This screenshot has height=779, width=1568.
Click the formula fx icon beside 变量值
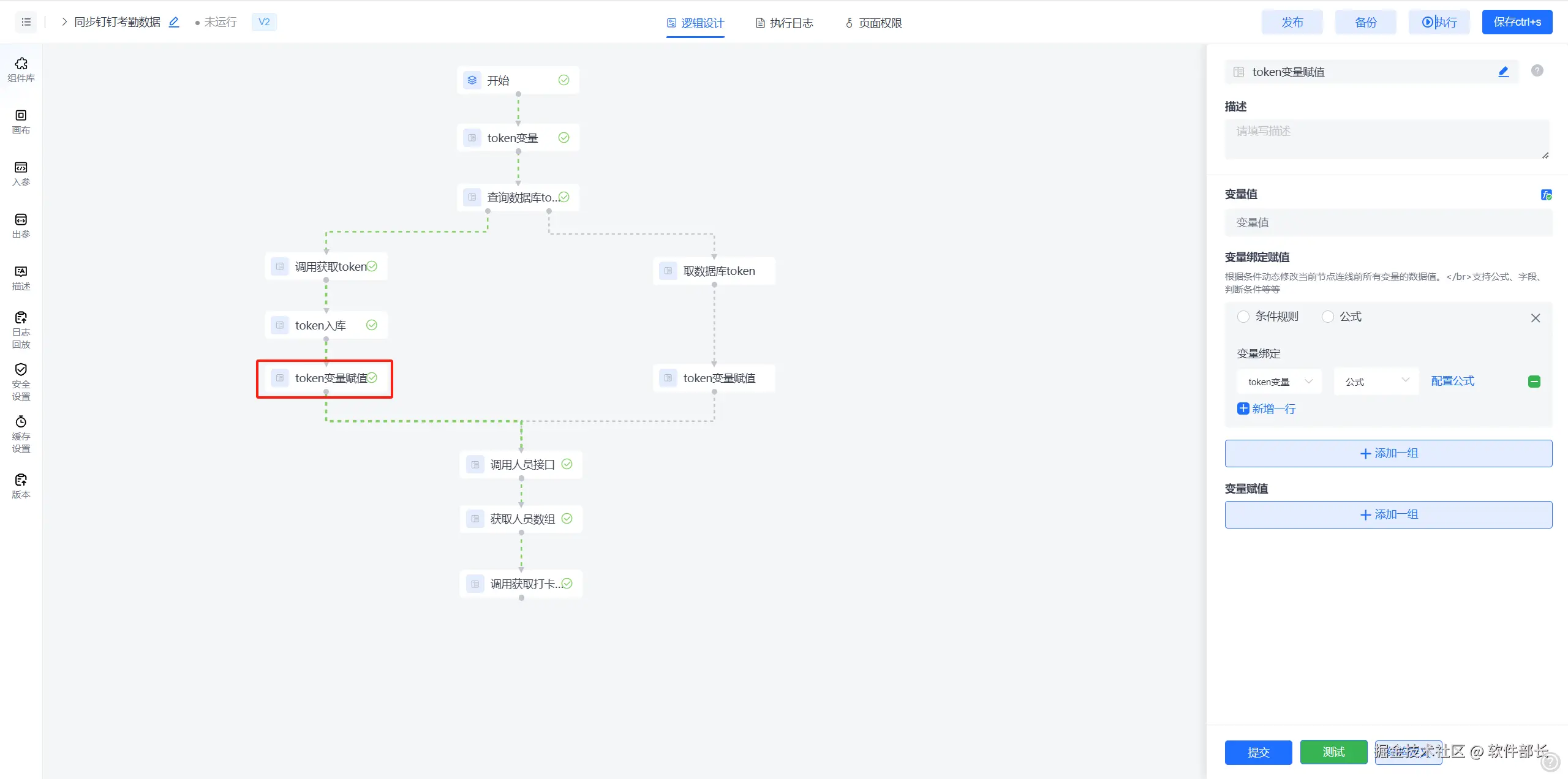pyautogui.click(x=1546, y=195)
